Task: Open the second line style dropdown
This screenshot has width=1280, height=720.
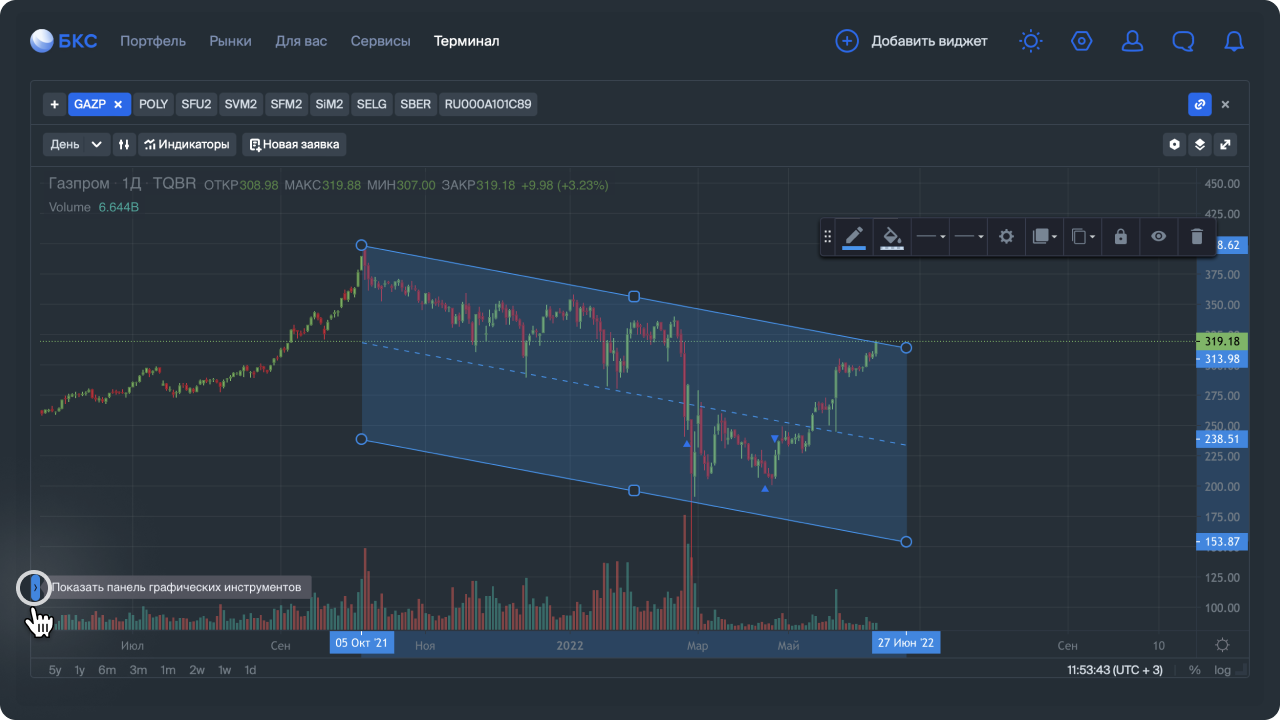Action: pos(968,237)
